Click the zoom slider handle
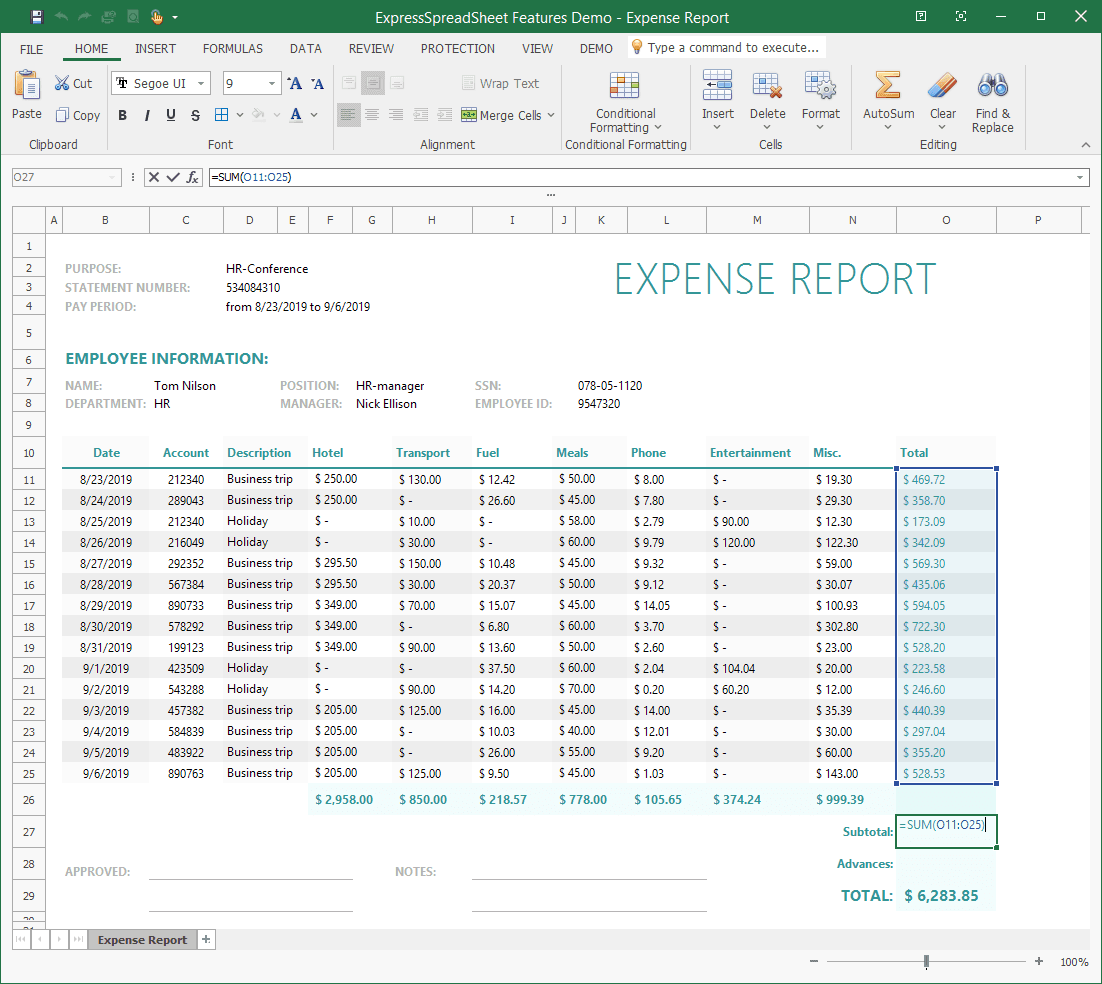This screenshot has width=1102, height=984. coord(926,962)
